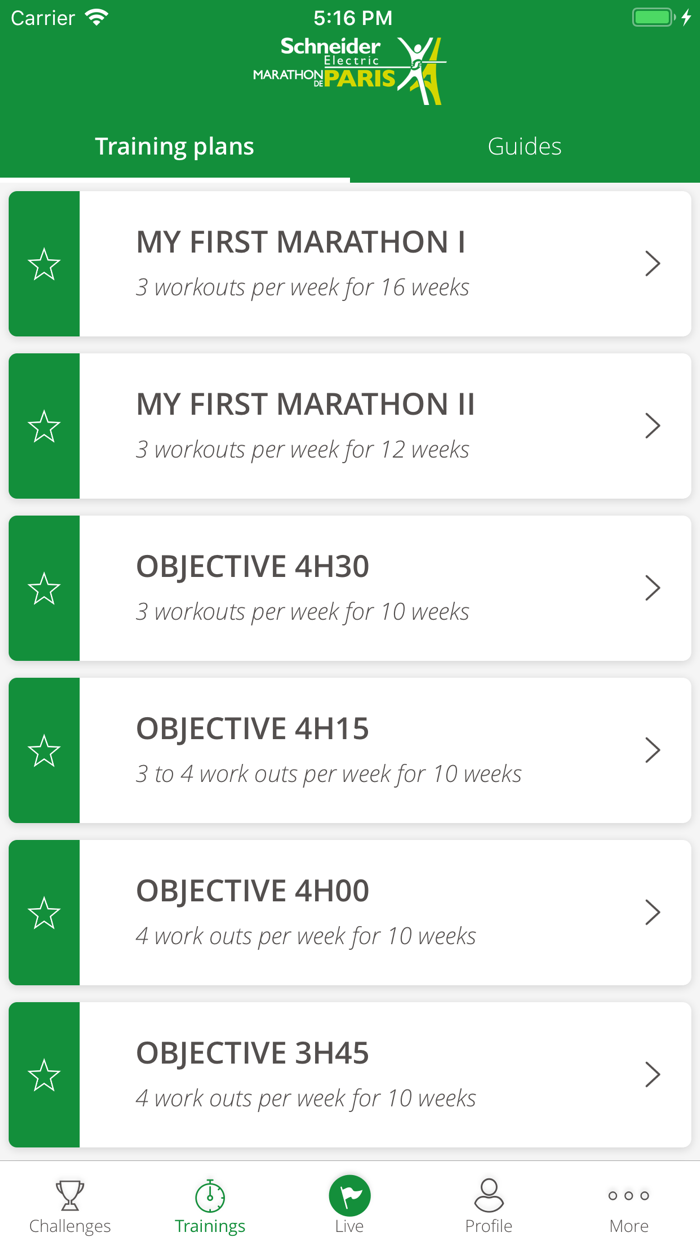
Task: Star the OBJECTIVE 4H30 training plan
Action: pos(44,588)
